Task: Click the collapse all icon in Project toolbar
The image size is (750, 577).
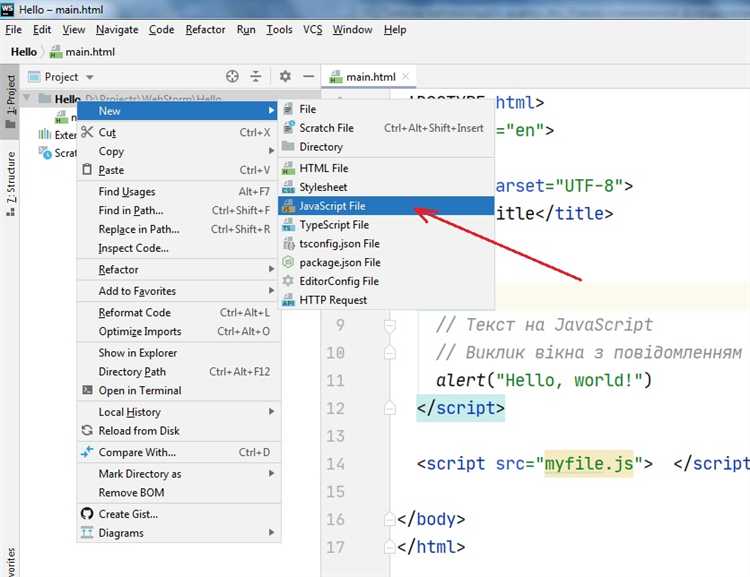Action: tap(256, 77)
